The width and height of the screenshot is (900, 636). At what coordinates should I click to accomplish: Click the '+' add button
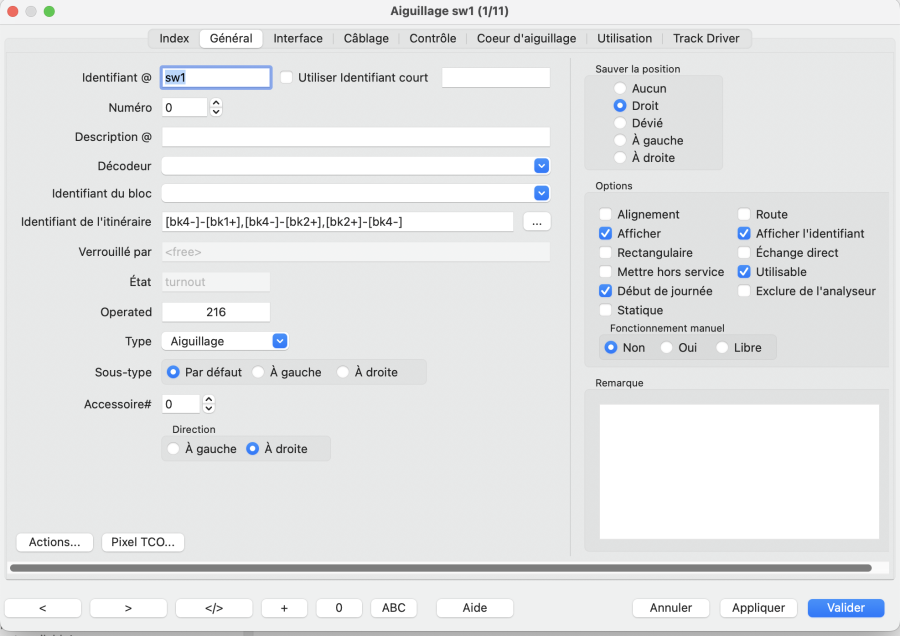(x=284, y=608)
